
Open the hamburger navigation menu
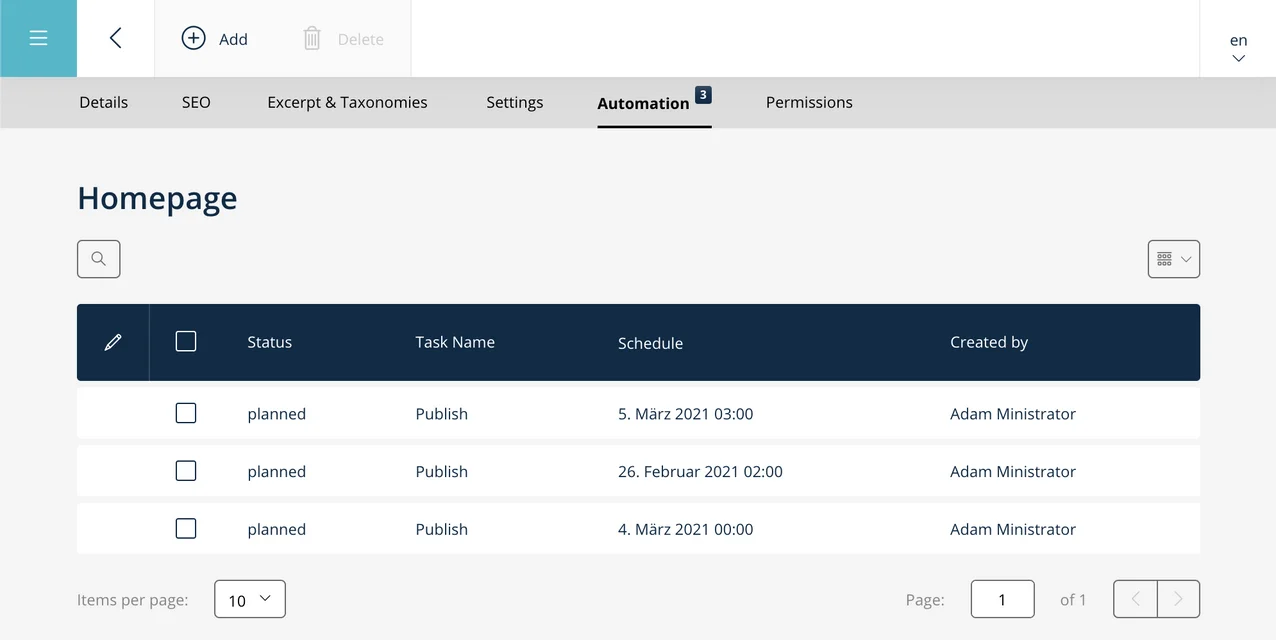(38, 38)
